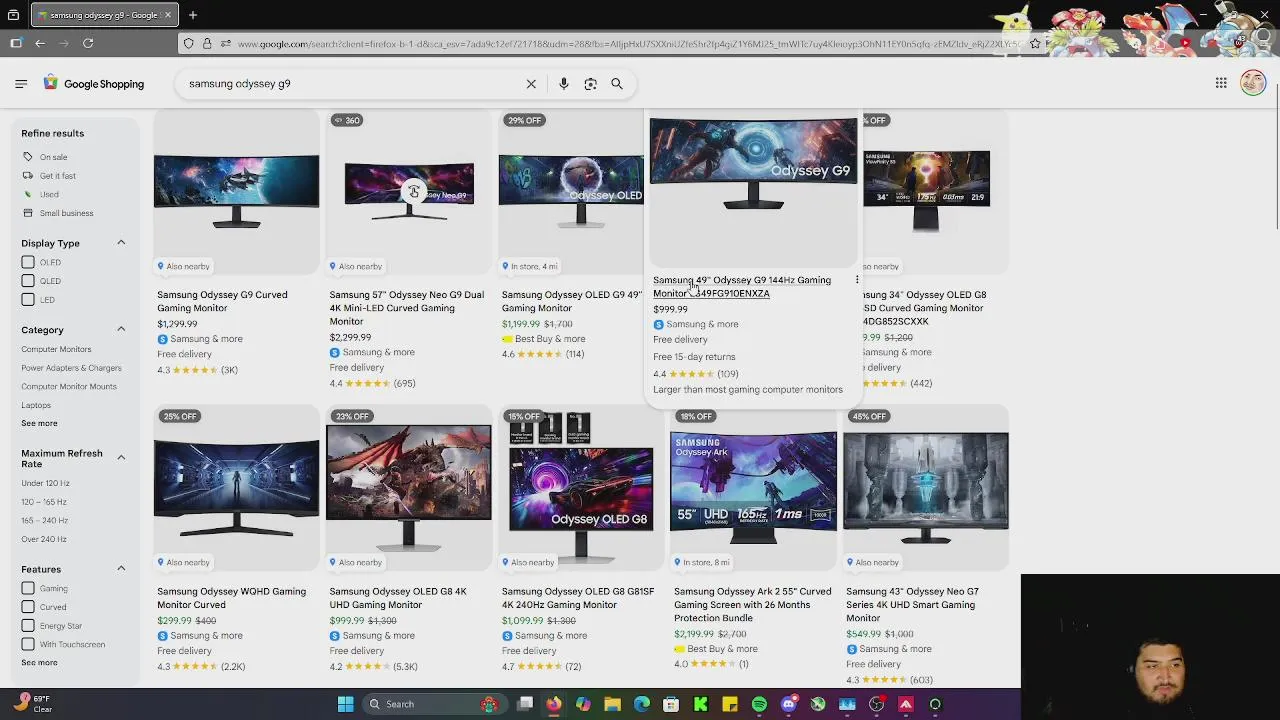Image resolution: width=1280 pixels, height=720 pixels.
Task: Open Firefox sidebar toggle icon
Action: 16,43
